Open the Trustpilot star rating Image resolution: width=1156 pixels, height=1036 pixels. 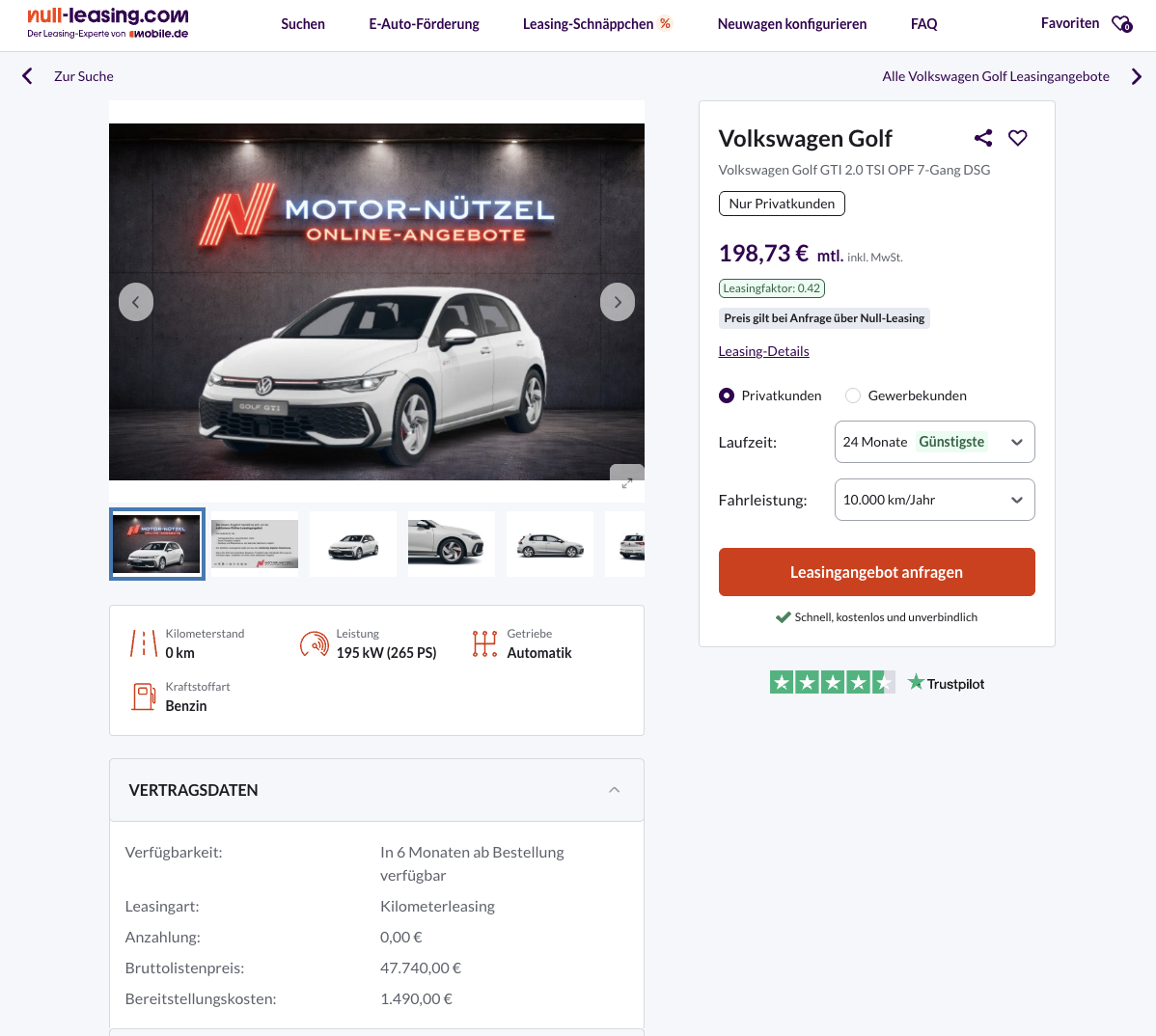tap(832, 683)
